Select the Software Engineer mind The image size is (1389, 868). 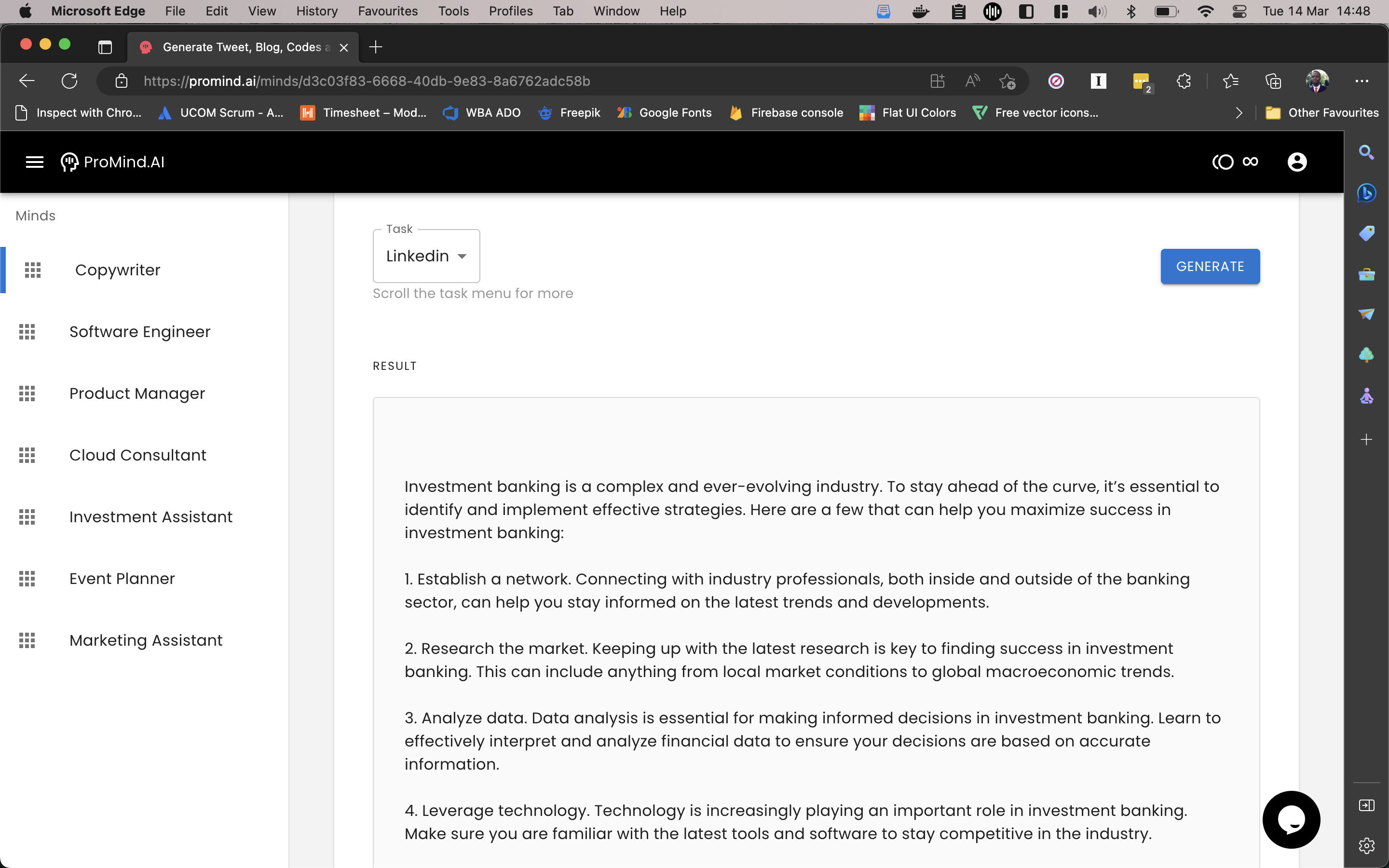click(x=144, y=332)
